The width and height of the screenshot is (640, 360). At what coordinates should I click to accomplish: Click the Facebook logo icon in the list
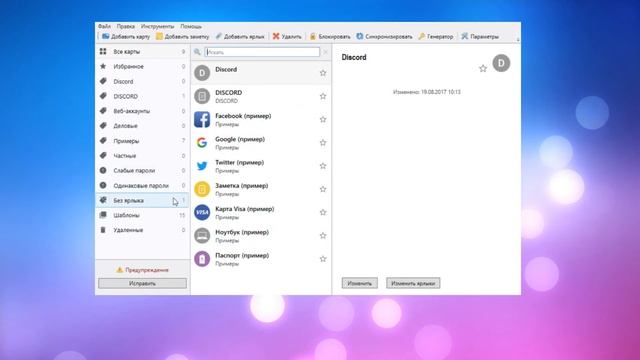coord(202,120)
